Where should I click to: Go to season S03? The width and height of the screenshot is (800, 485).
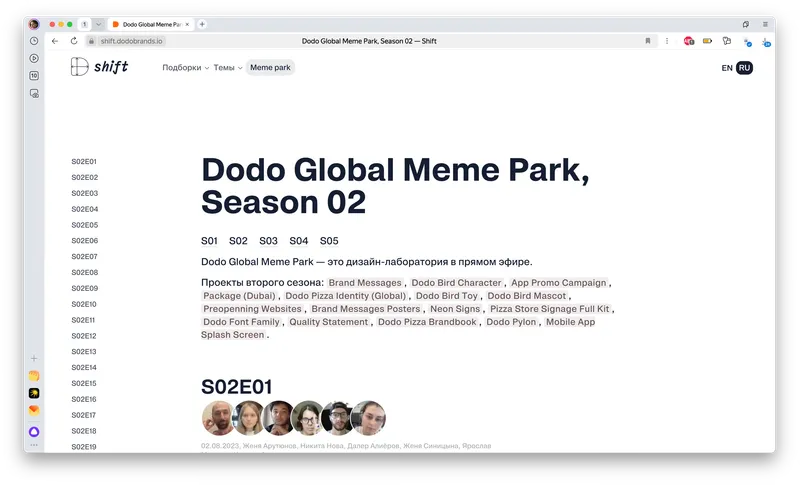tap(268, 241)
